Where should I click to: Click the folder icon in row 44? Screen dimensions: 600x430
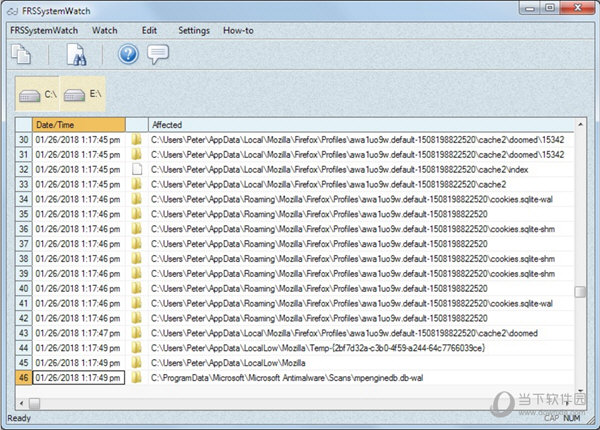pos(137,347)
